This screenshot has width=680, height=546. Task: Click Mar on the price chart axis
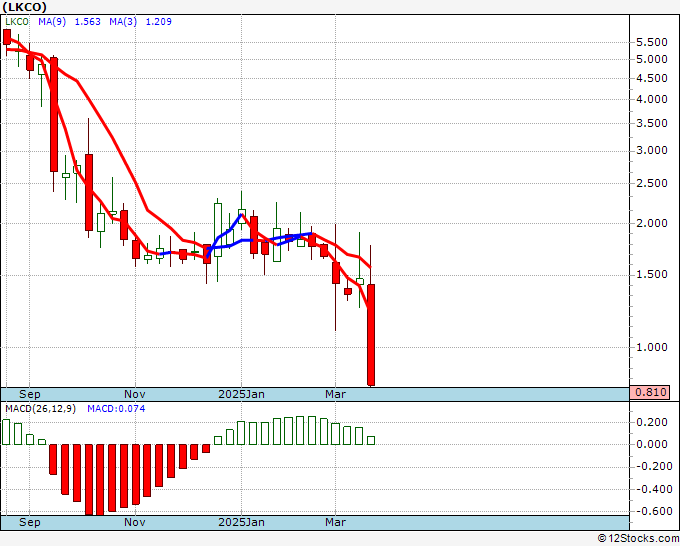pyautogui.click(x=336, y=394)
